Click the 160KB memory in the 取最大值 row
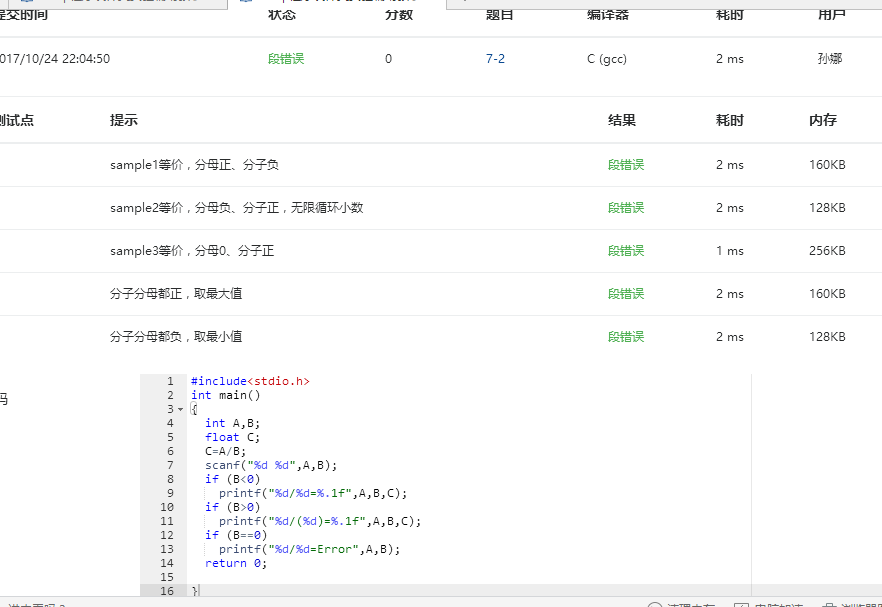882x607 pixels. point(827,294)
